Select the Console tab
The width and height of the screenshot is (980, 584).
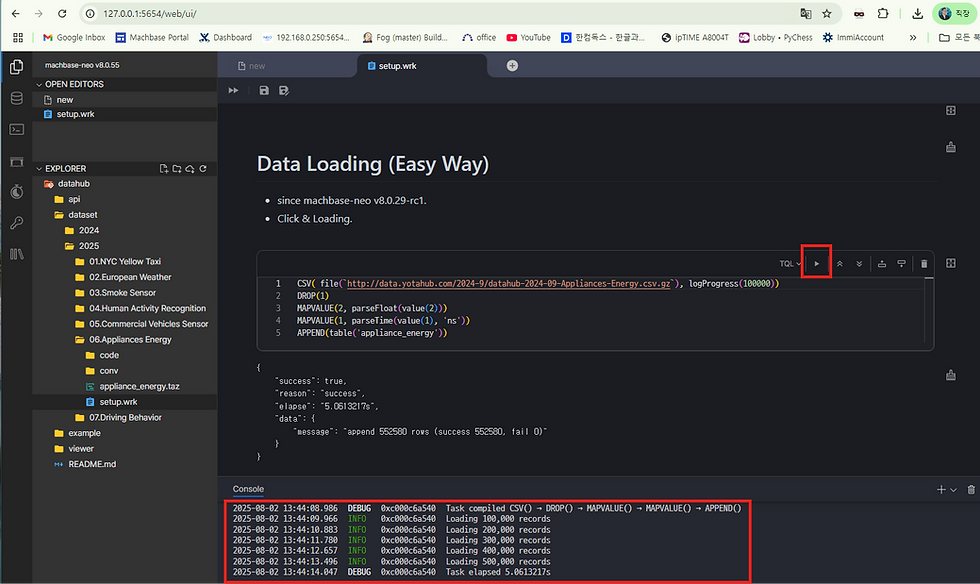[248, 489]
